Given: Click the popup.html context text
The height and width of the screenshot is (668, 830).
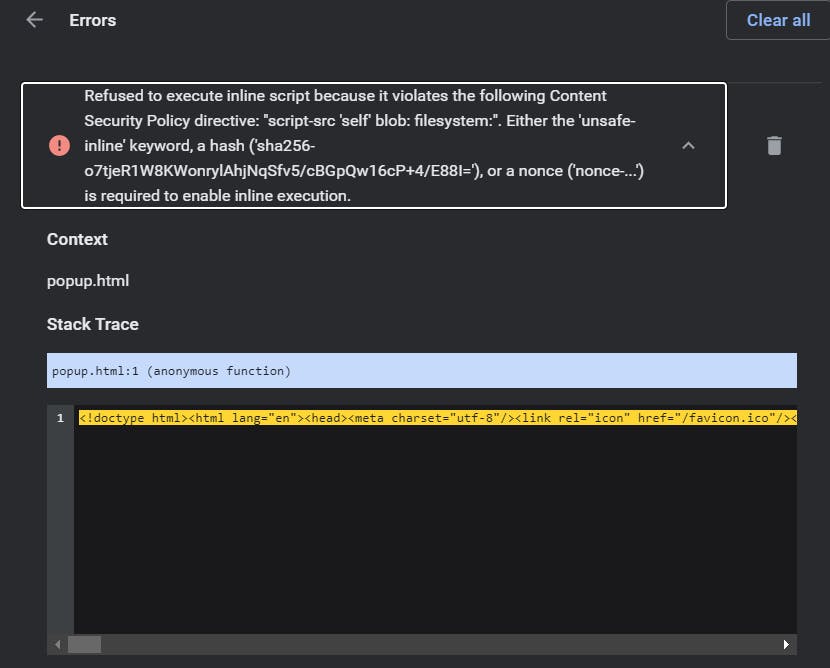Looking at the screenshot, I should pyautogui.click(x=88, y=281).
